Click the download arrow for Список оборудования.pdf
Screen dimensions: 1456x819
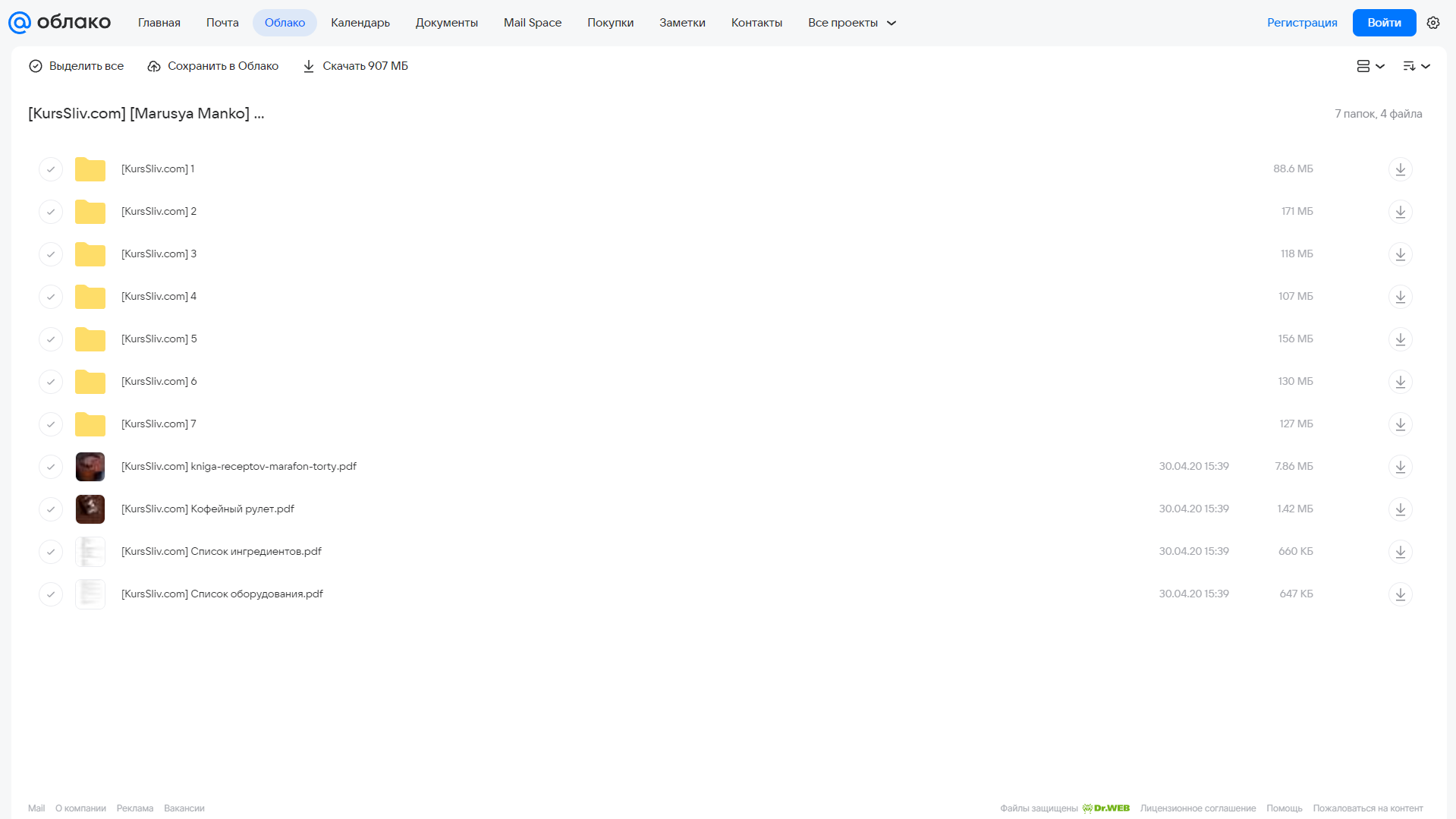[1400, 594]
